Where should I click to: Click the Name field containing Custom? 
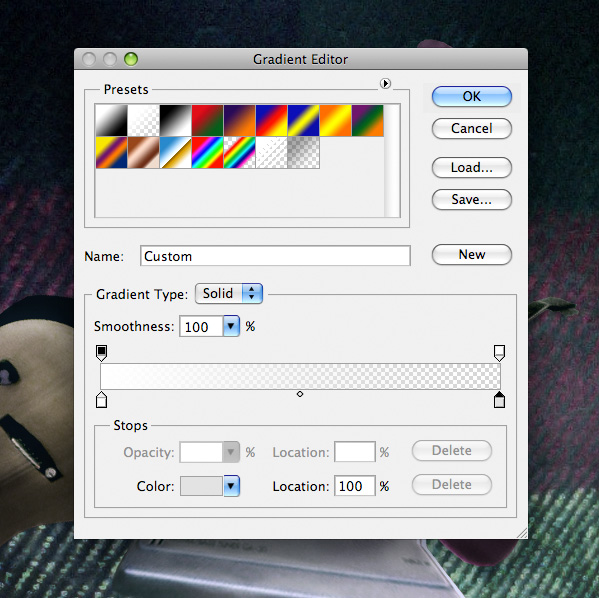pos(275,256)
